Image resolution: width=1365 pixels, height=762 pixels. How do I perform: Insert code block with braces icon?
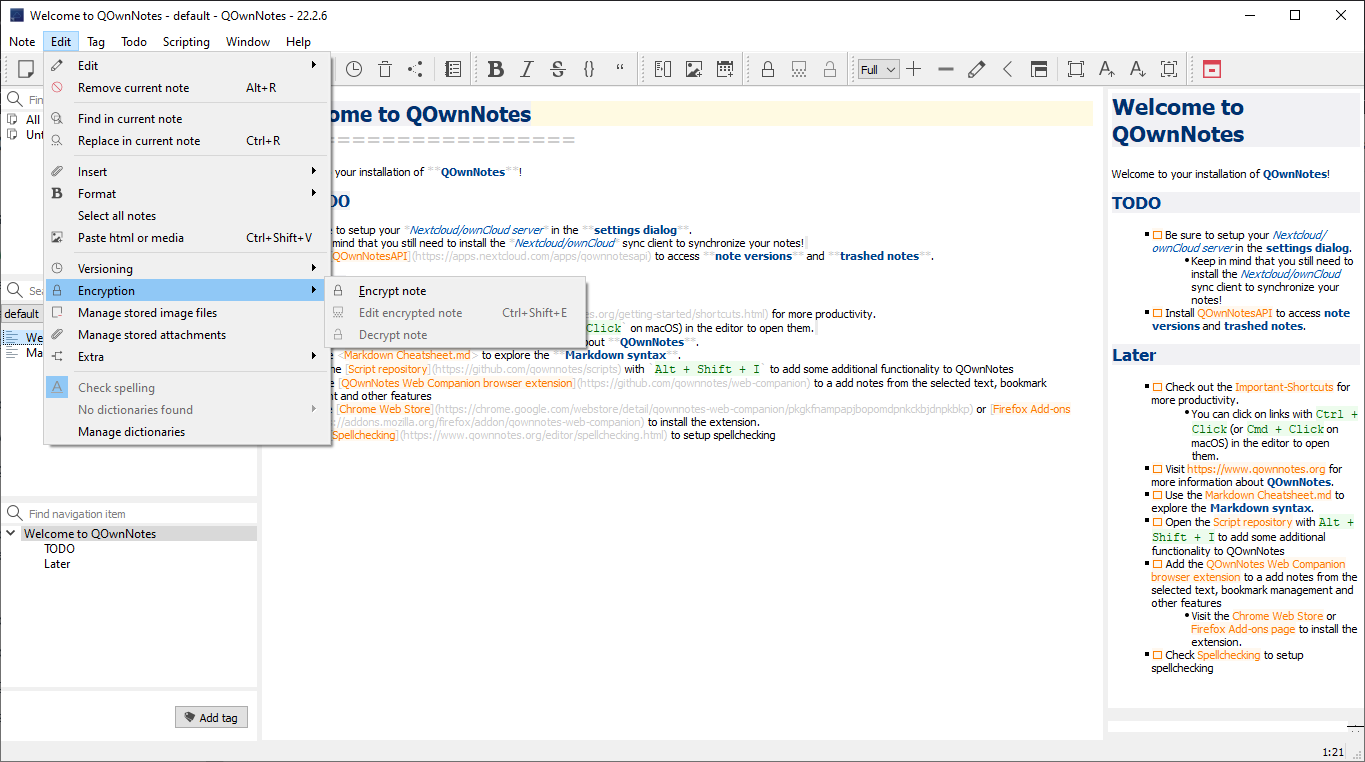tap(589, 69)
